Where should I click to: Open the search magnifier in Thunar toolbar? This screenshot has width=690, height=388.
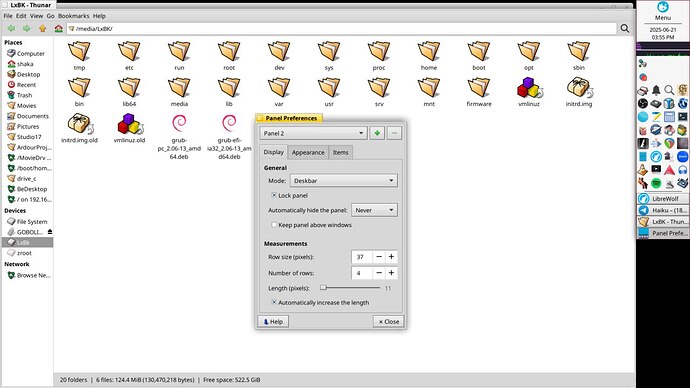tap(624, 29)
